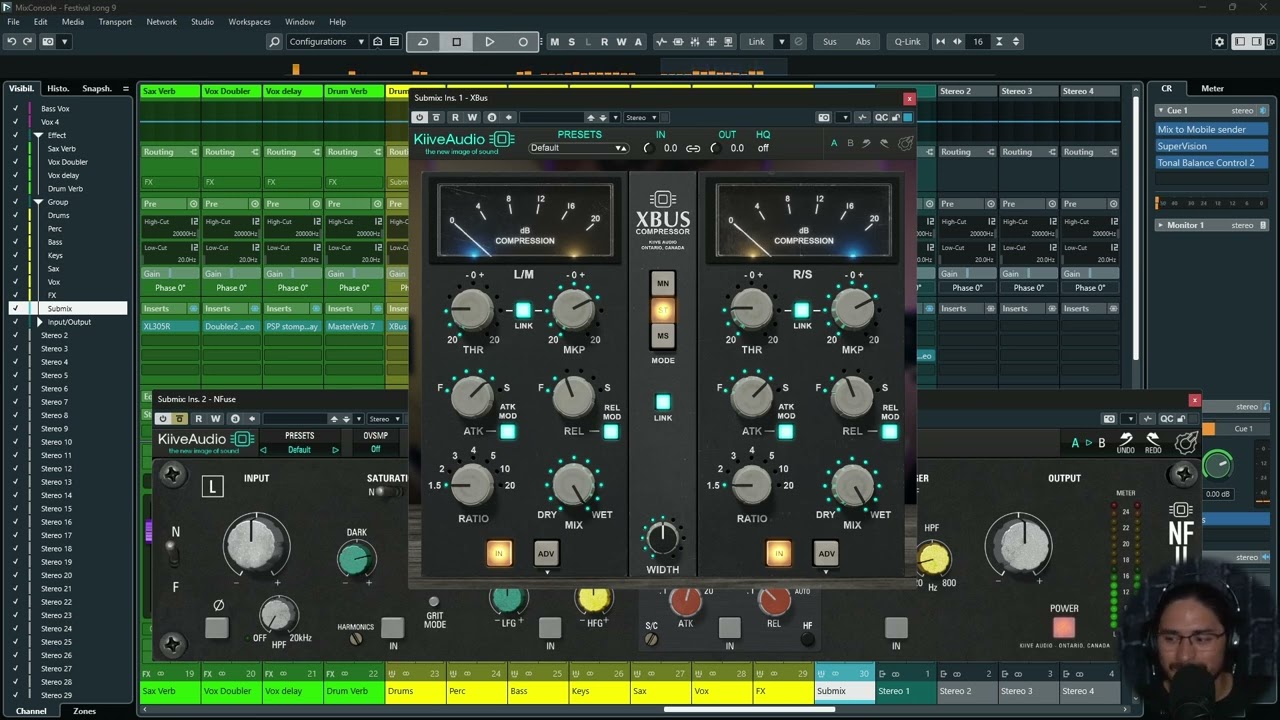The width and height of the screenshot is (1280, 720).
Task: Click the NFuse REDO icon
Action: click(x=1153, y=441)
